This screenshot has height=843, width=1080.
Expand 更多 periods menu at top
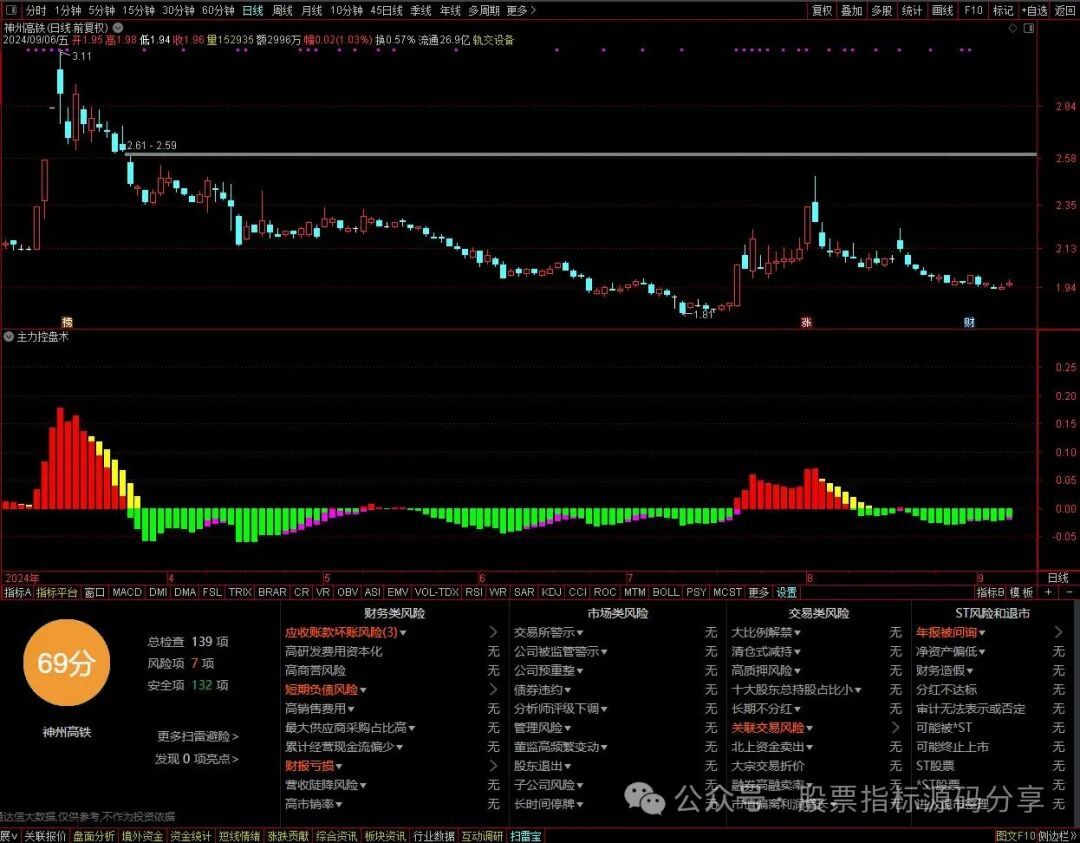point(521,10)
